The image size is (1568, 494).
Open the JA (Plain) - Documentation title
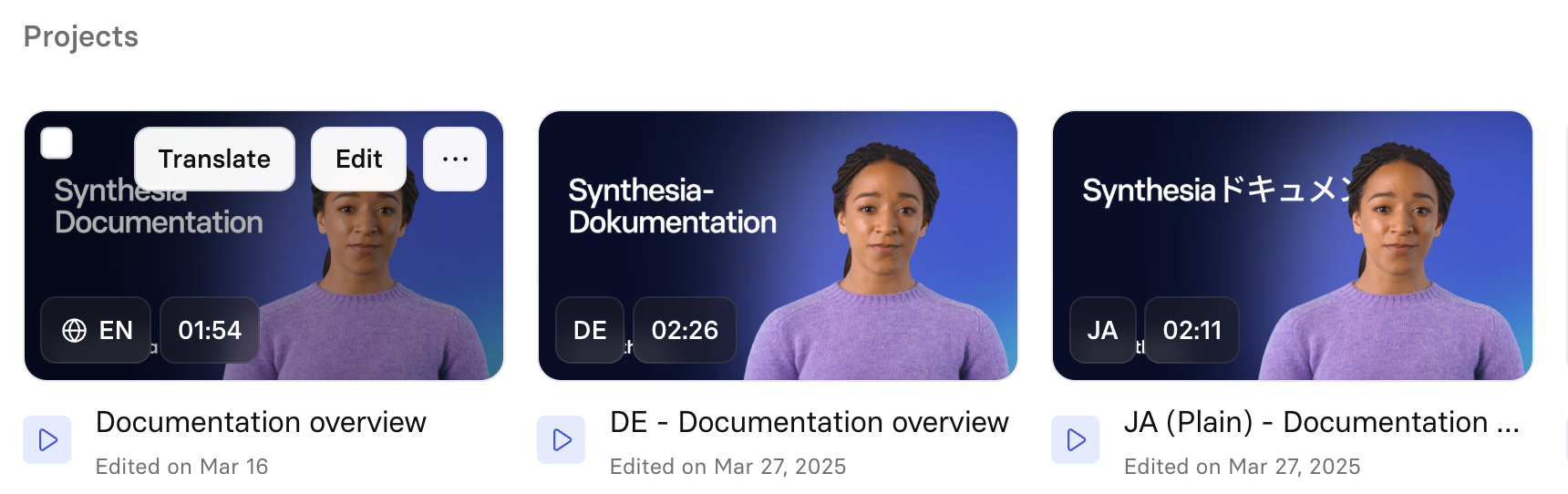1322,422
